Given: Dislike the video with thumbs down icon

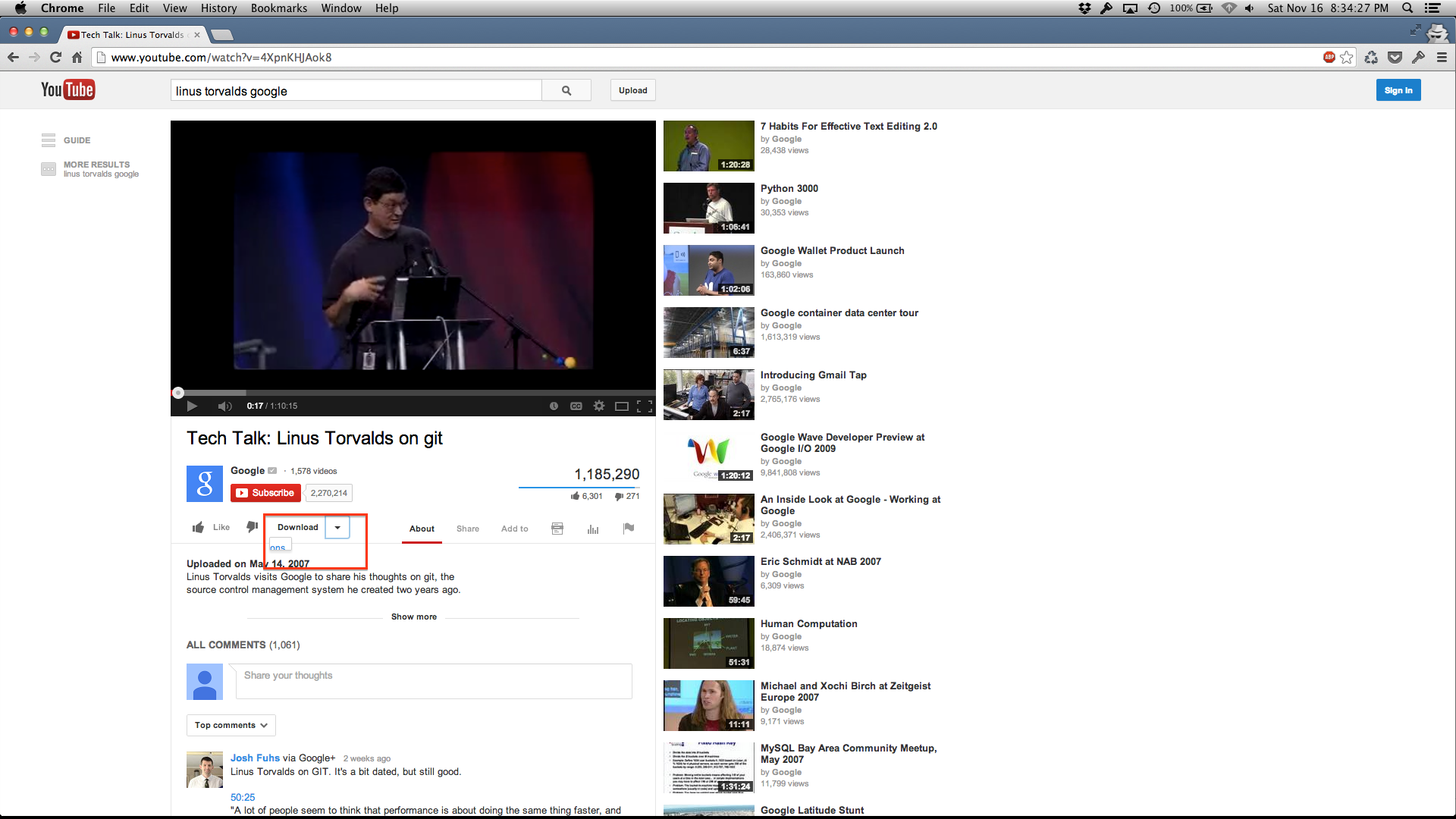Looking at the screenshot, I should pos(252,527).
